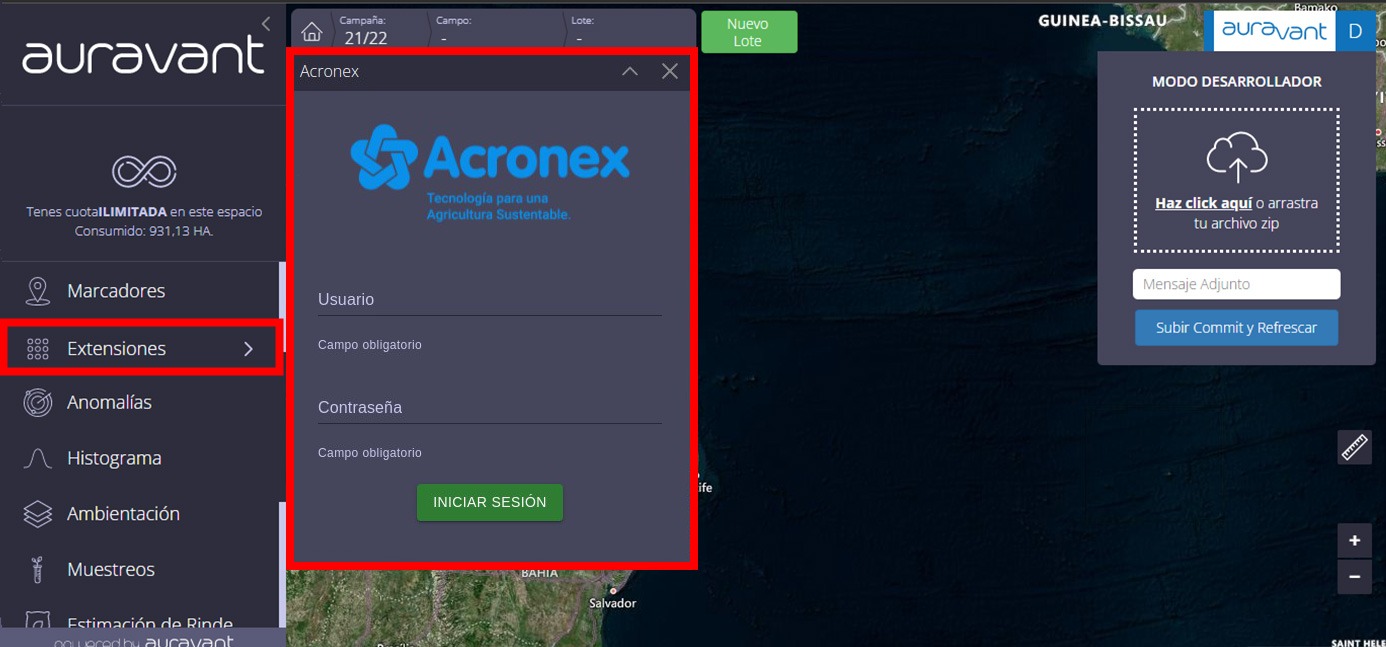The width and height of the screenshot is (1386, 647).
Task: Click the GUINEA-BISSAU map label
Action: tap(1102, 20)
